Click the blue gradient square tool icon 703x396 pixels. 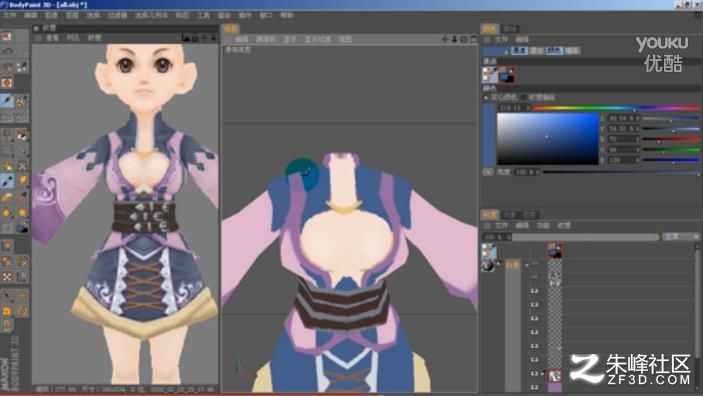tap(22, 228)
